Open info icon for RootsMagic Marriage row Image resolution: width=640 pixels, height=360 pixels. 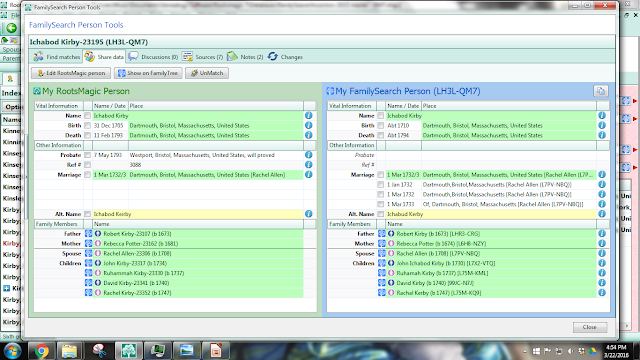[x=309, y=175]
